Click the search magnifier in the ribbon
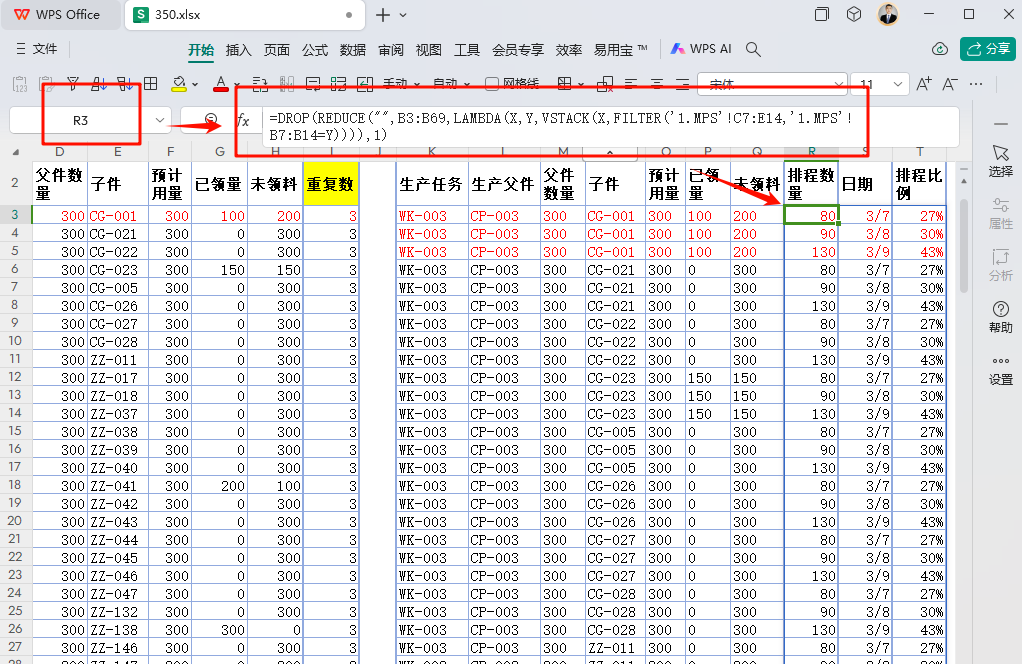This screenshot has height=664, width=1022. tap(753, 49)
